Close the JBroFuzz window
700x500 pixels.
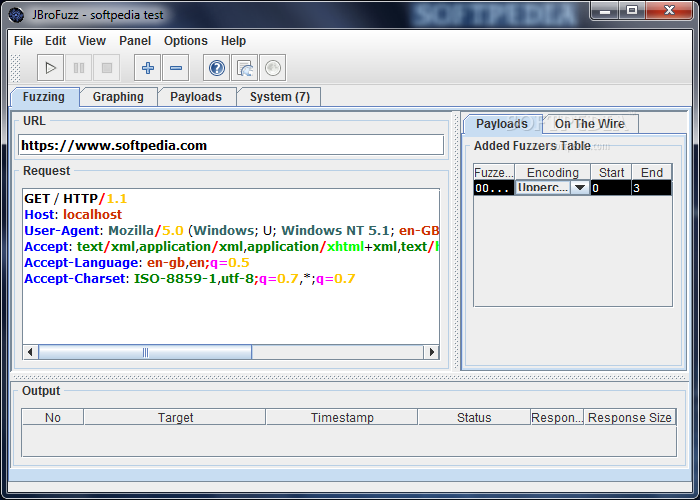669,11
